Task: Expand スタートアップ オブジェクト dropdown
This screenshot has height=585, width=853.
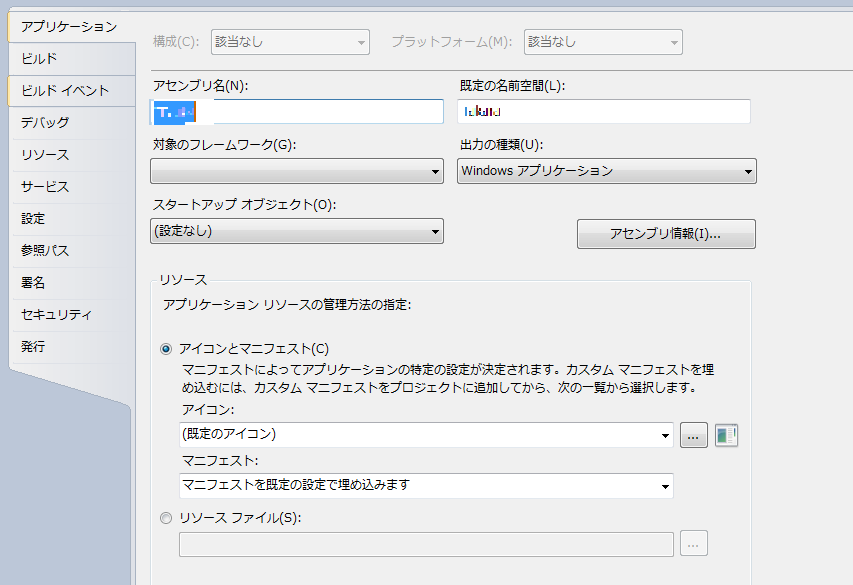Action: (296, 232)
